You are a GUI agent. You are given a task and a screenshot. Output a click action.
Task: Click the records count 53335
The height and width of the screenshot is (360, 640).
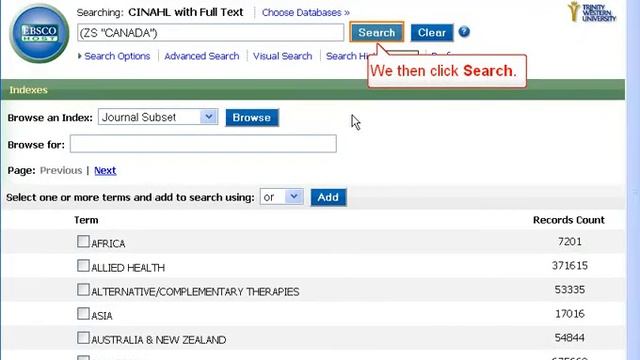pos(570,290)
